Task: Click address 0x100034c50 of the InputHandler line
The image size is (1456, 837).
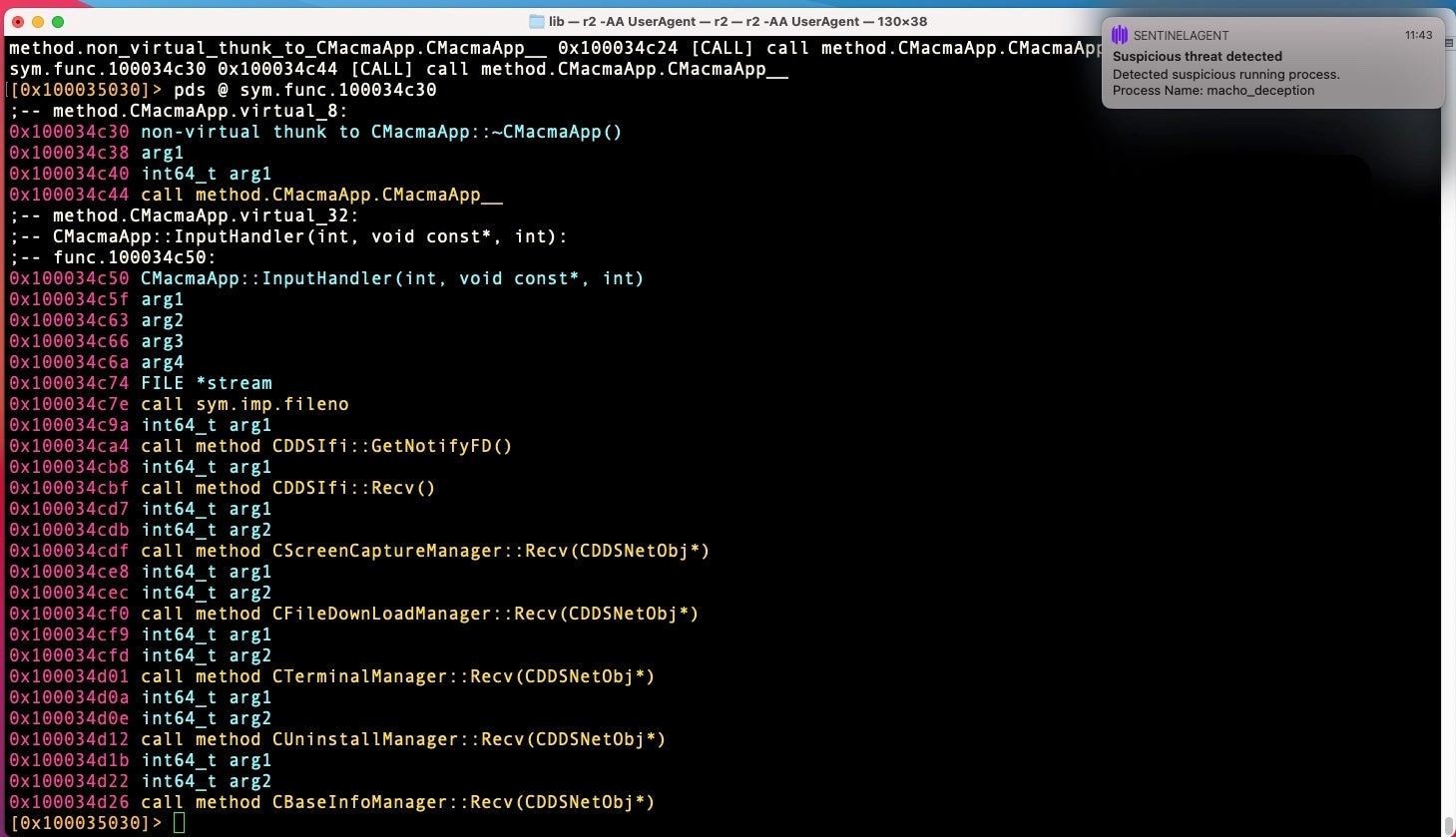Action: pyautogui.click(x=69, y=278)
